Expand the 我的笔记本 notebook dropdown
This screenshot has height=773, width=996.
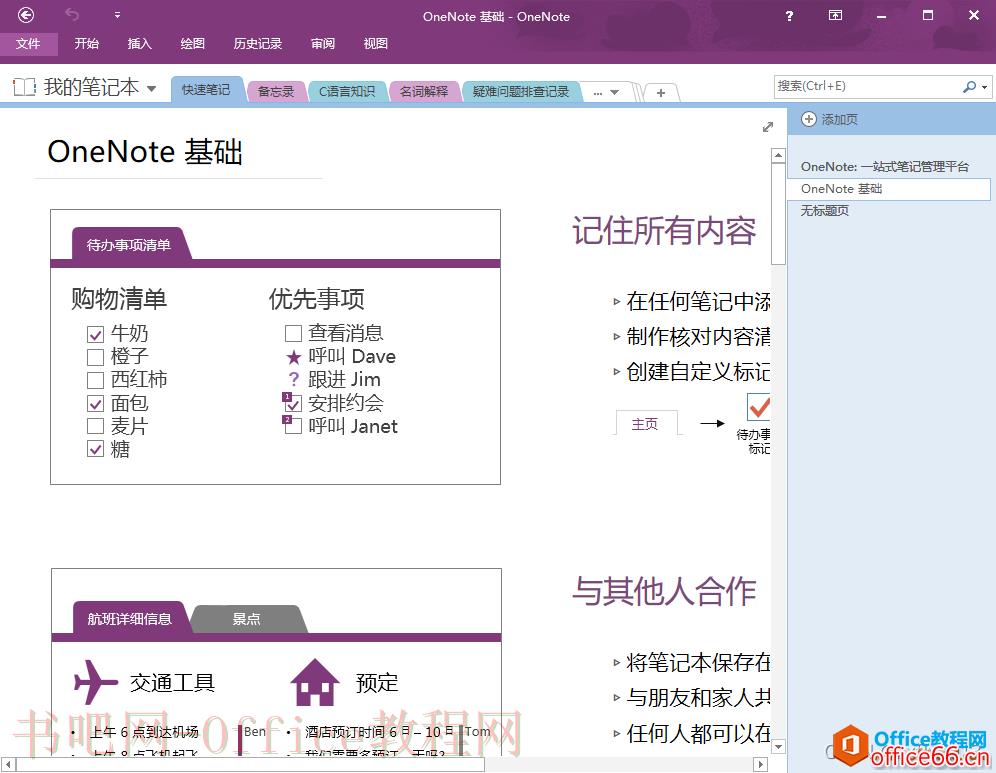(x=151, y=88)
